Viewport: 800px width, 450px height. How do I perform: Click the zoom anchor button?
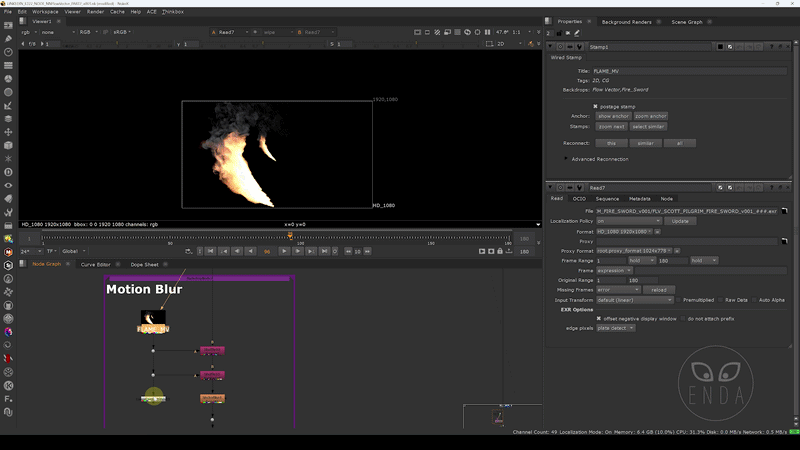pyautogui.click(x=651, y=116)
